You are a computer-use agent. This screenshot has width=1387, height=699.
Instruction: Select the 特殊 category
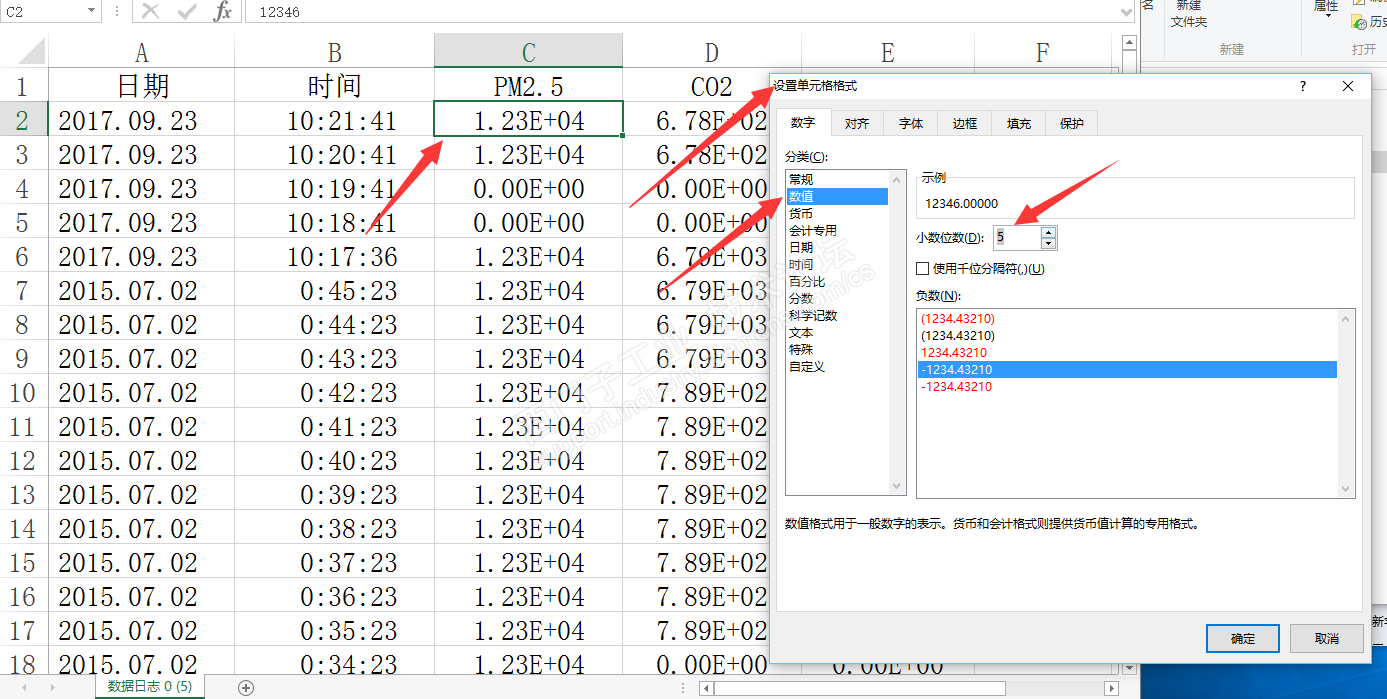click(x=837, y=349)
